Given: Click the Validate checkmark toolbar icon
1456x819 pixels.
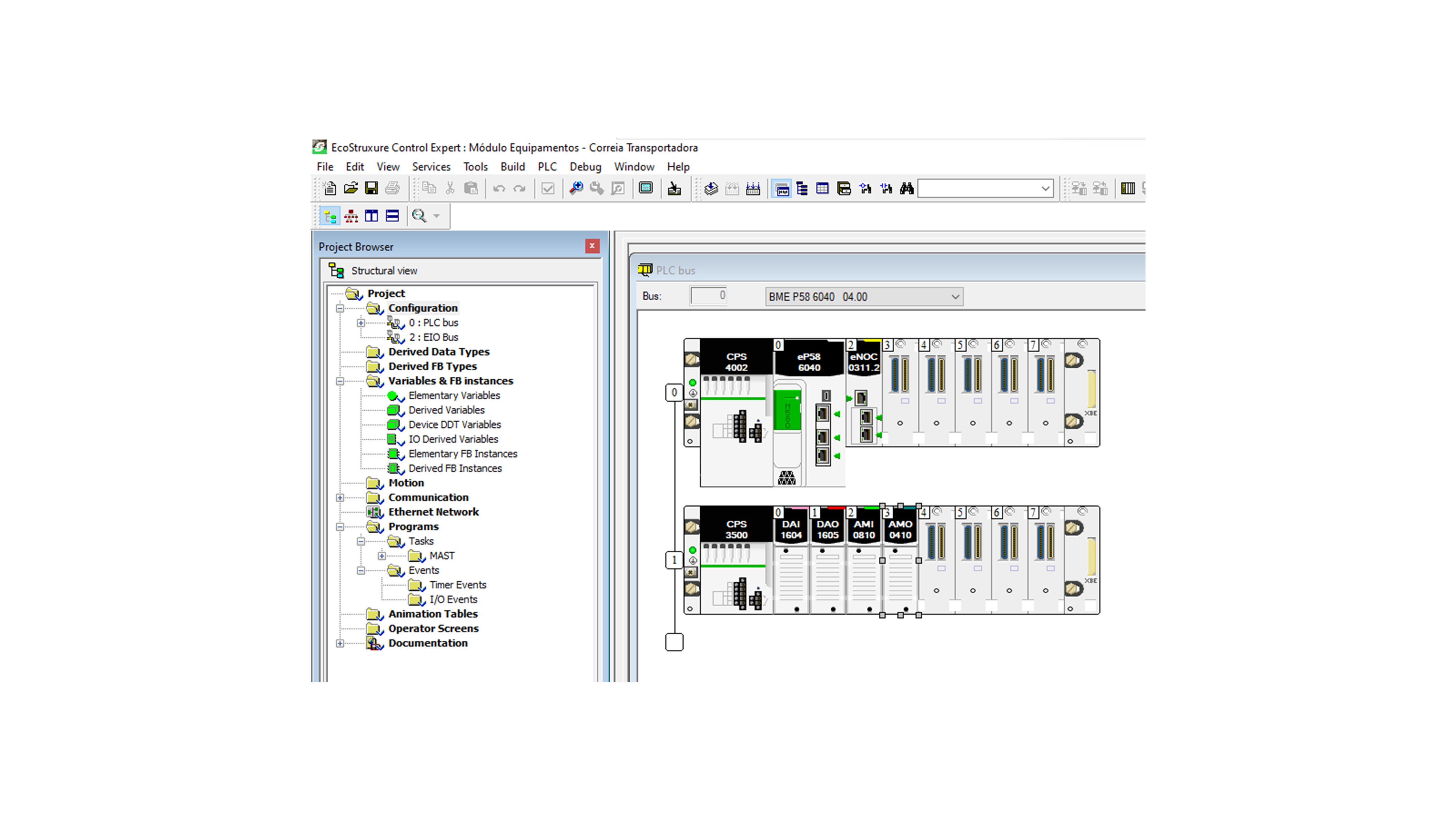Looking at the screenshot, I should coord(548,188).
